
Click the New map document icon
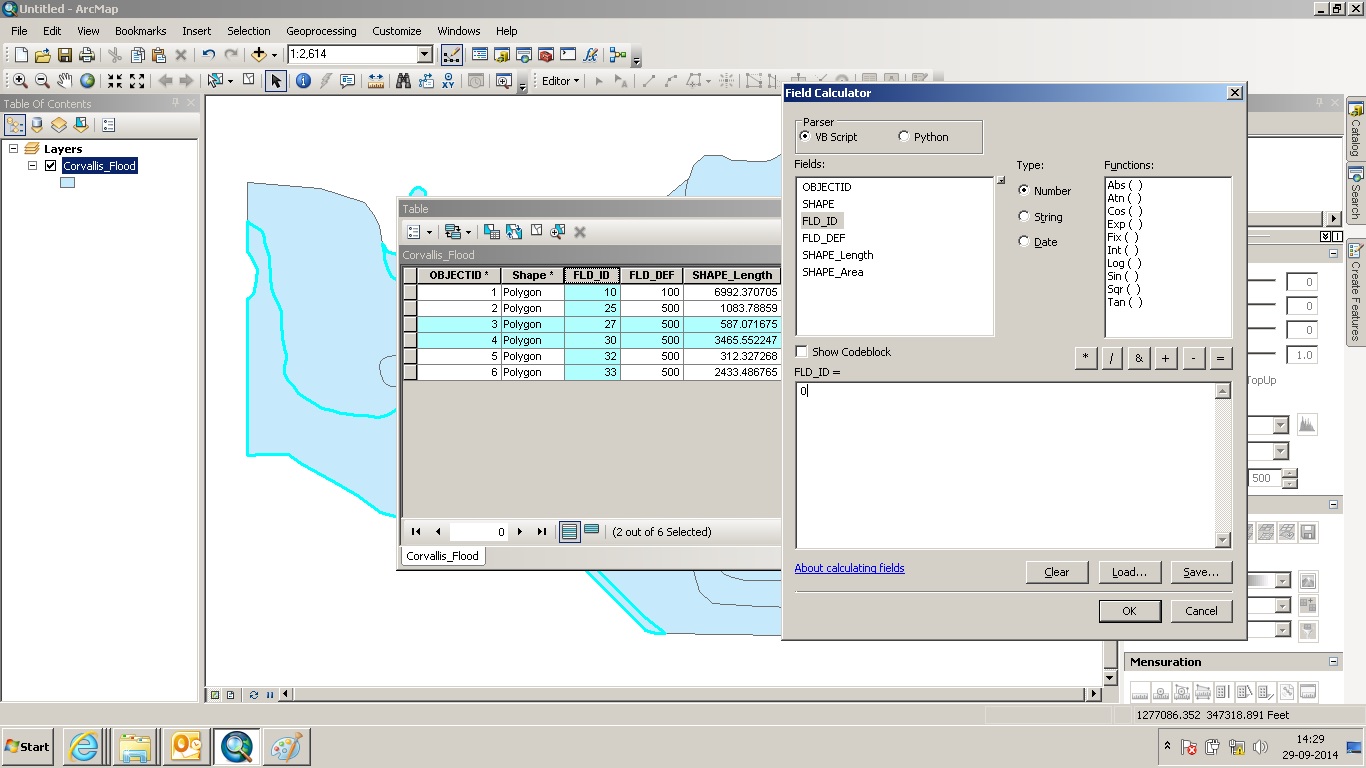pyautogui.click(x=20, y=55)
